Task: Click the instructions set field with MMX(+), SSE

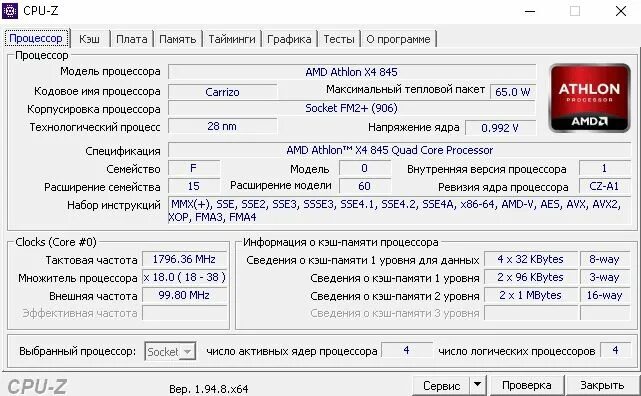Action: coord(399,210)
